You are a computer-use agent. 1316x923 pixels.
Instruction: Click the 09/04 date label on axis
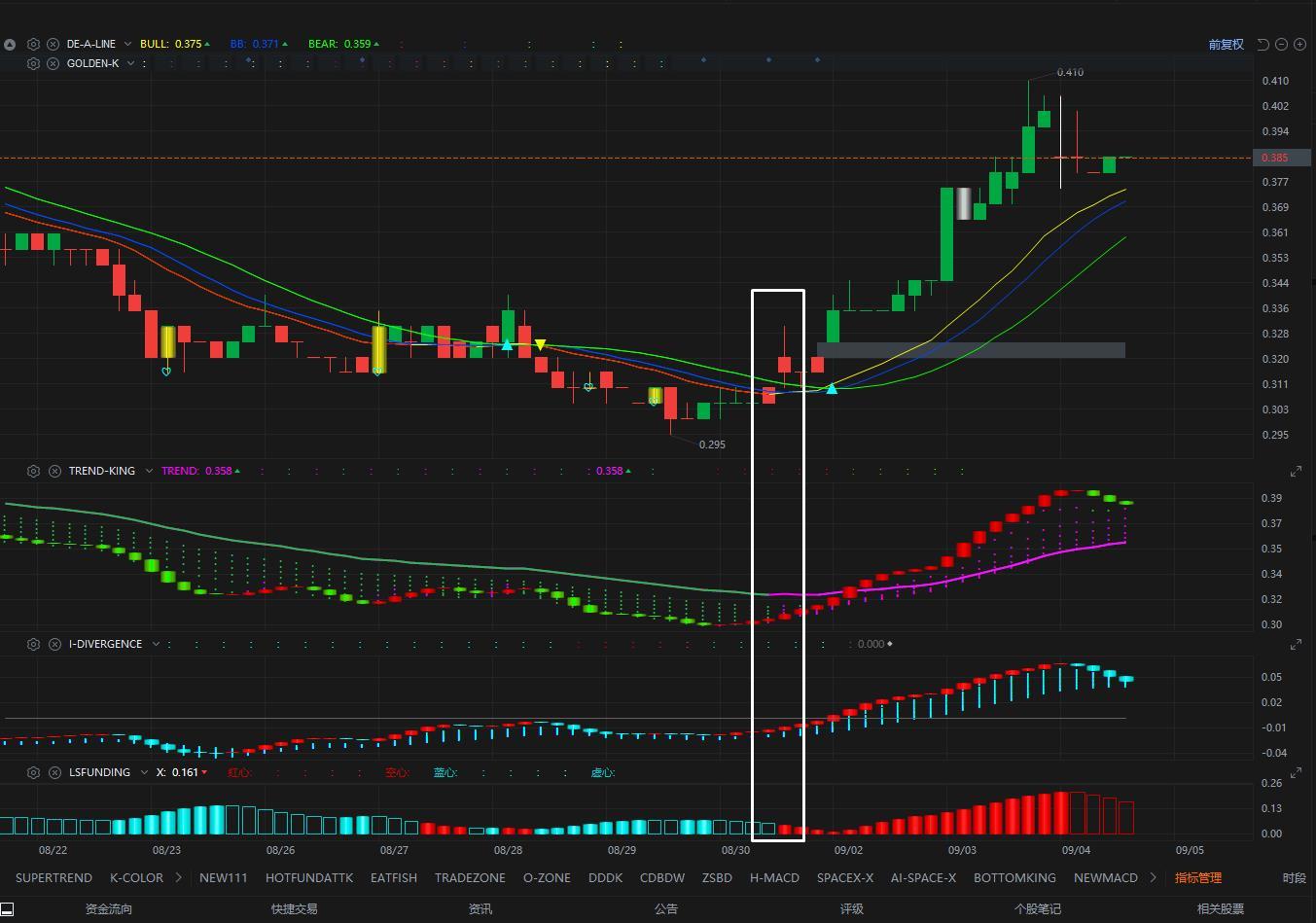pos(1076,850)
